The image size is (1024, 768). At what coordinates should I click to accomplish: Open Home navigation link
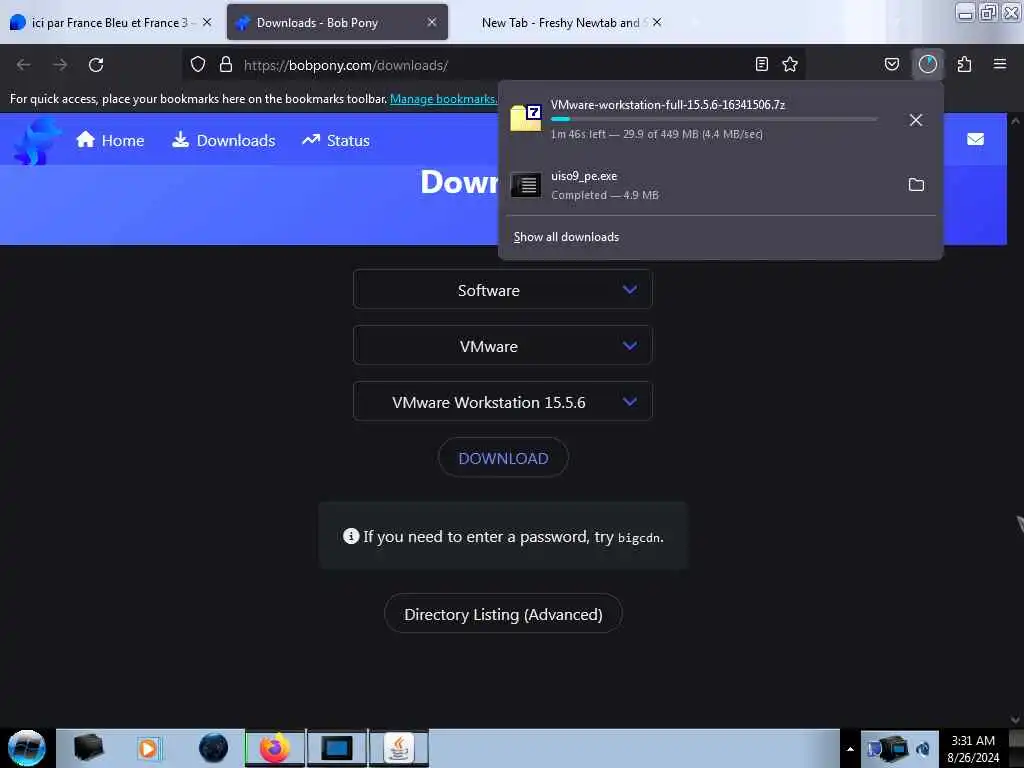[x=110, y=140]
